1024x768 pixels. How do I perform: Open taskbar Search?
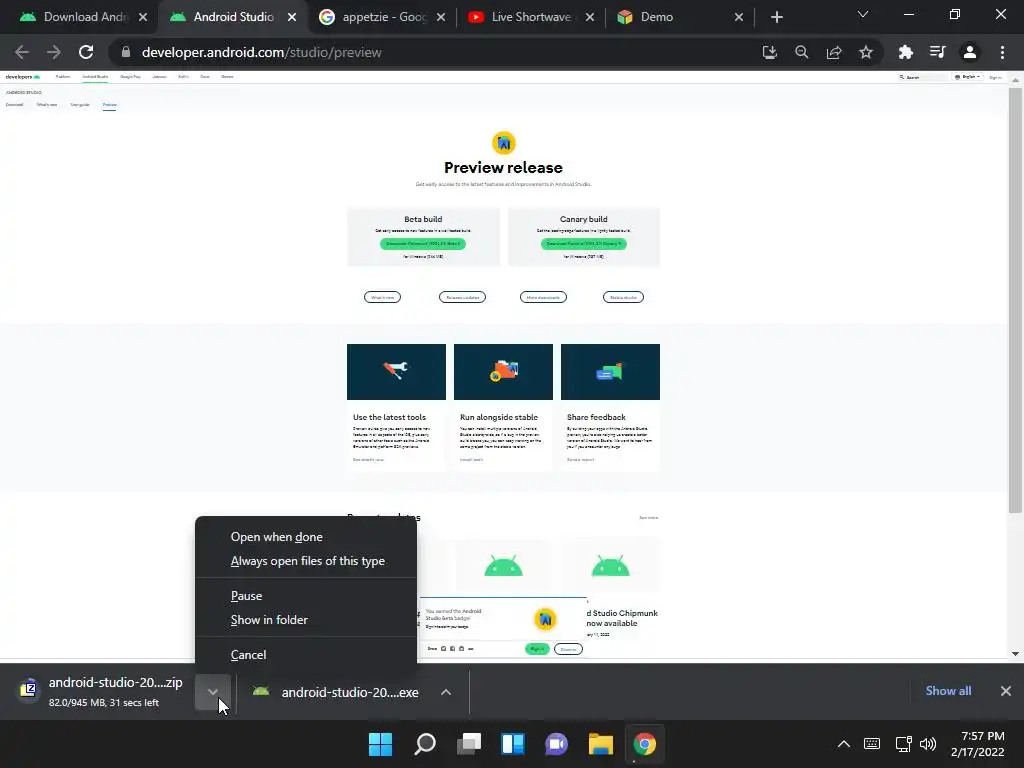point(424,744)
